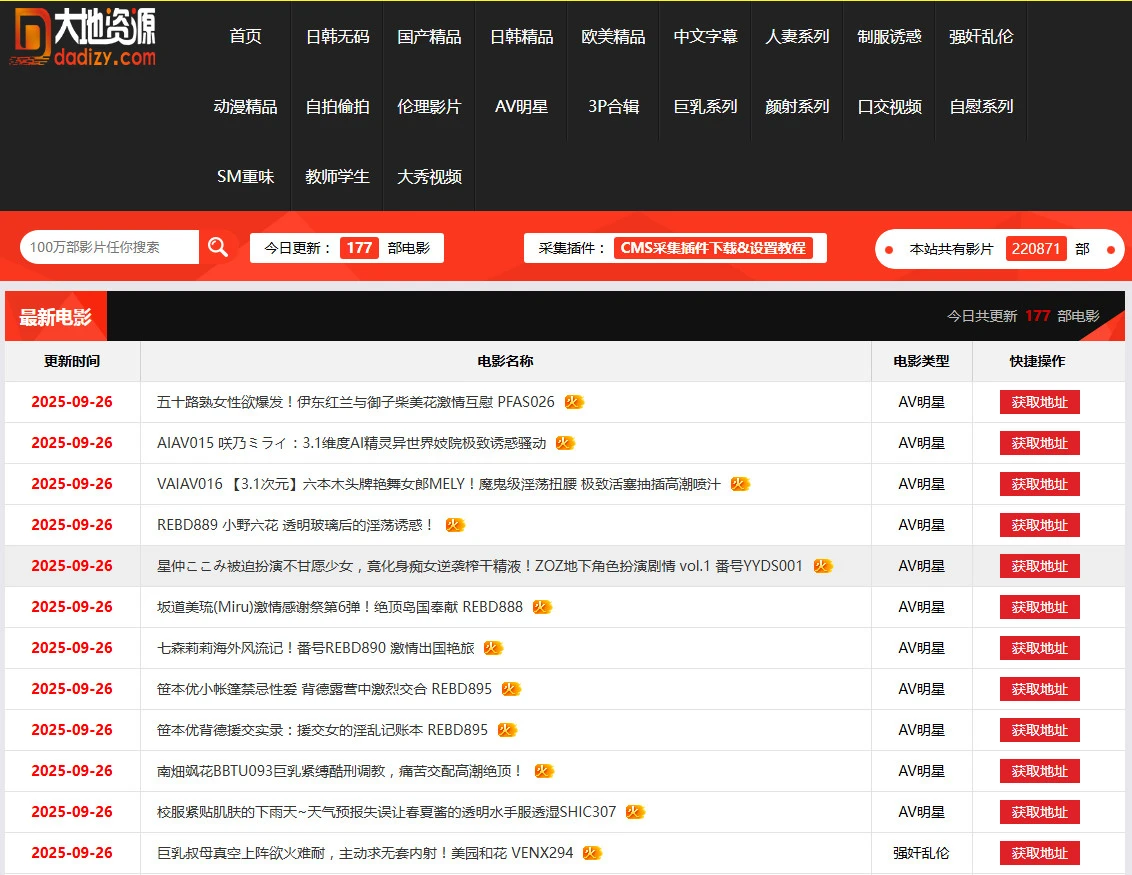Select the 动漫精品 navigation item
1132x875 pixels.
[x=245, y=107]
